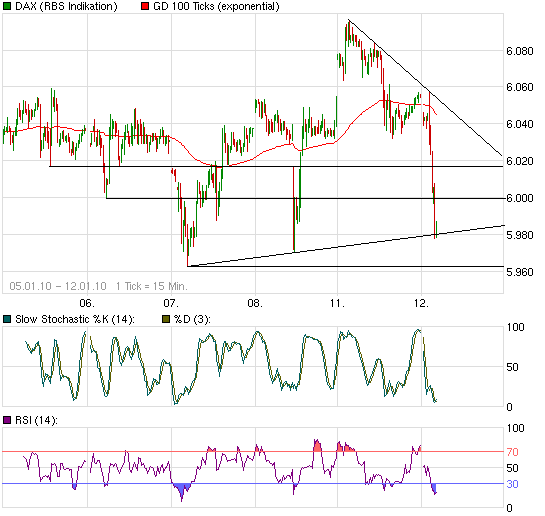Click the Stochastic axis 100 label

[515, 327]
